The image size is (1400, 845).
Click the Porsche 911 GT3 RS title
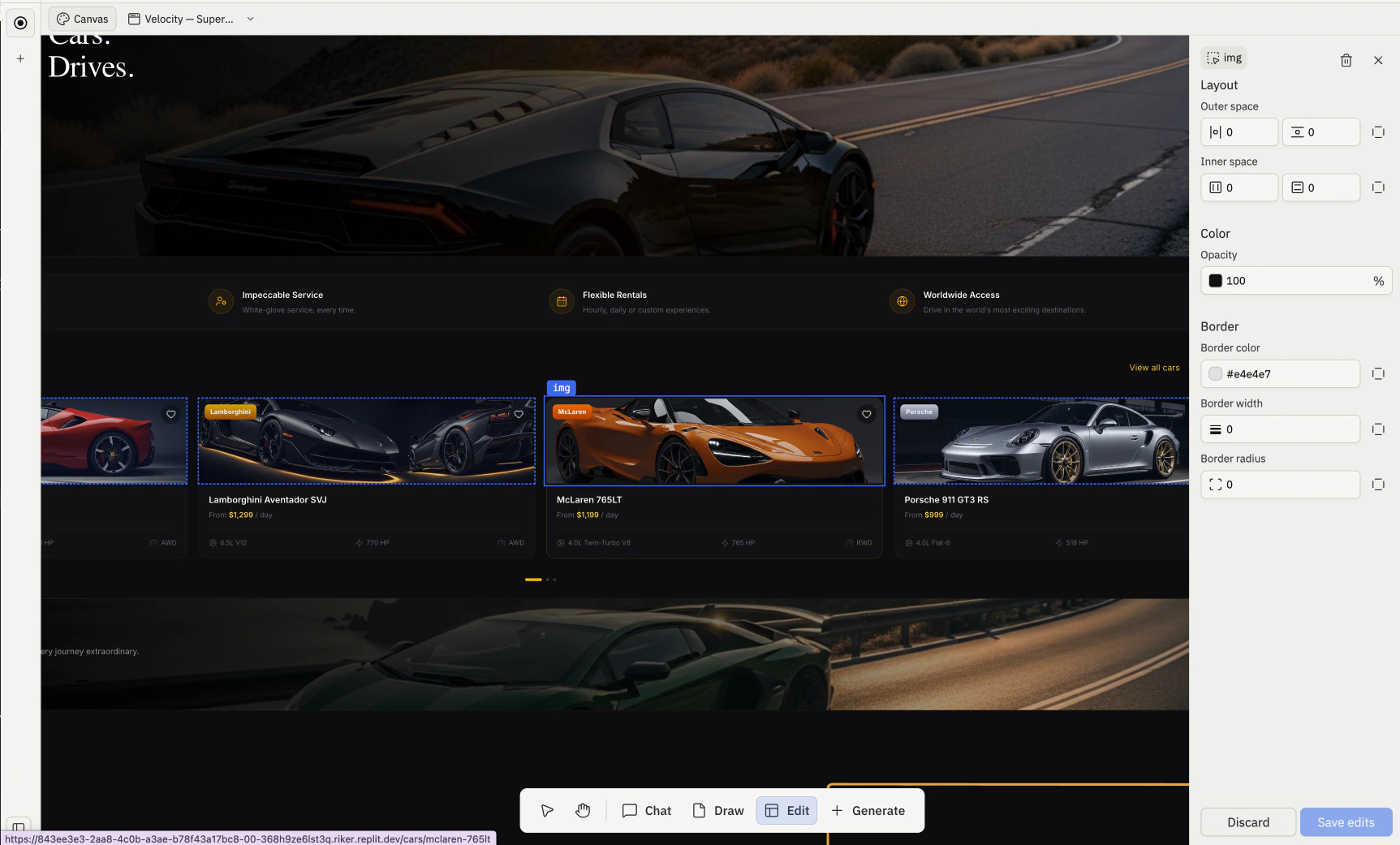[x=946, y=500]
